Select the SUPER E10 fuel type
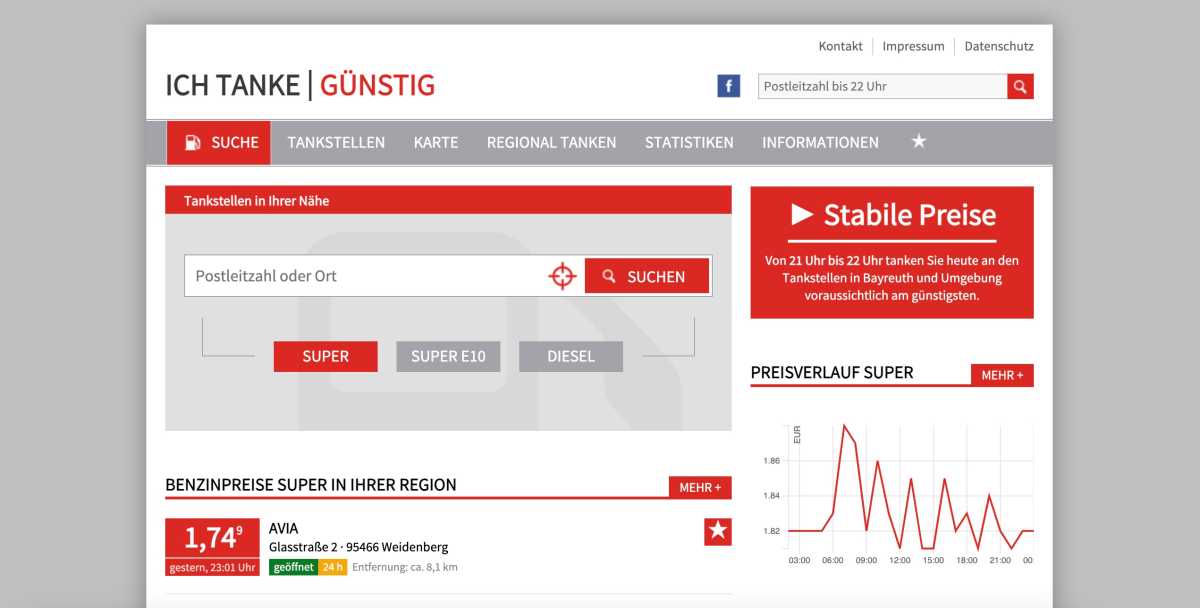 448,356
